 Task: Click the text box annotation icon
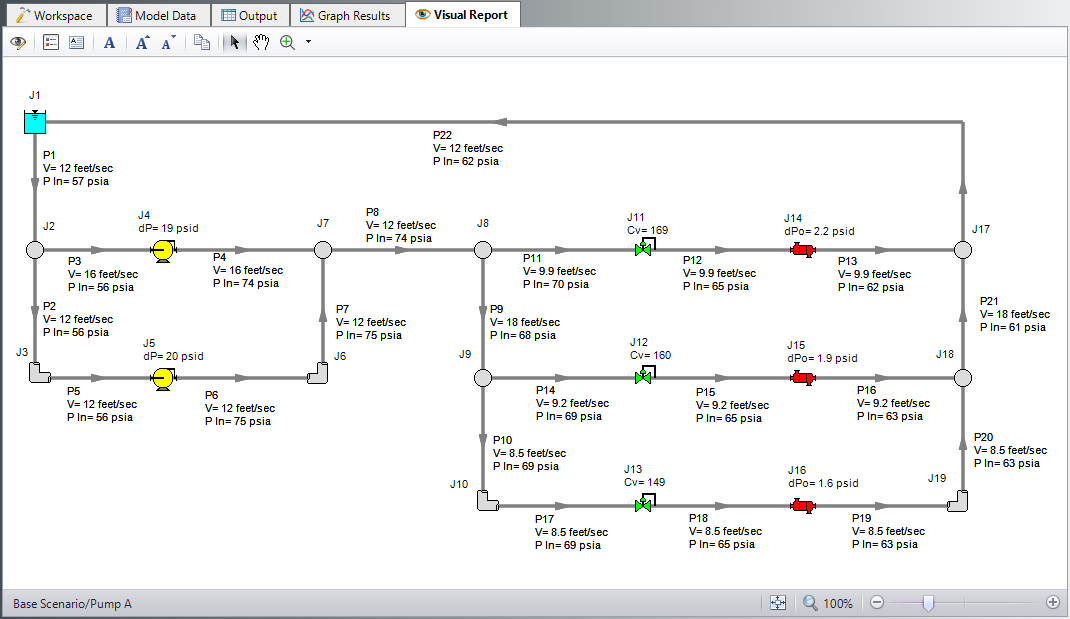tap(76, 43)
